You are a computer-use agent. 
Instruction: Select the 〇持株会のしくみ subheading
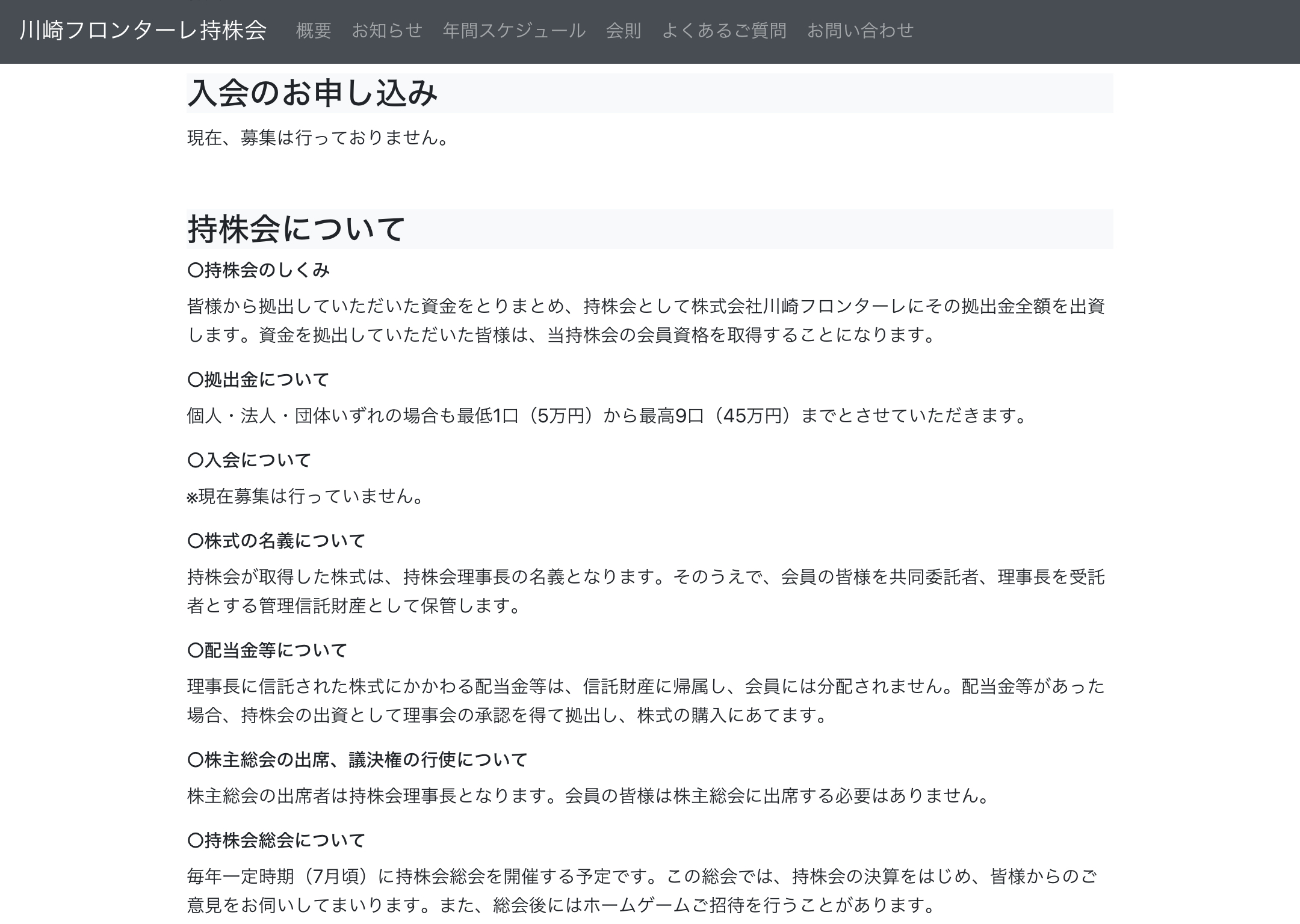[259, 270]
